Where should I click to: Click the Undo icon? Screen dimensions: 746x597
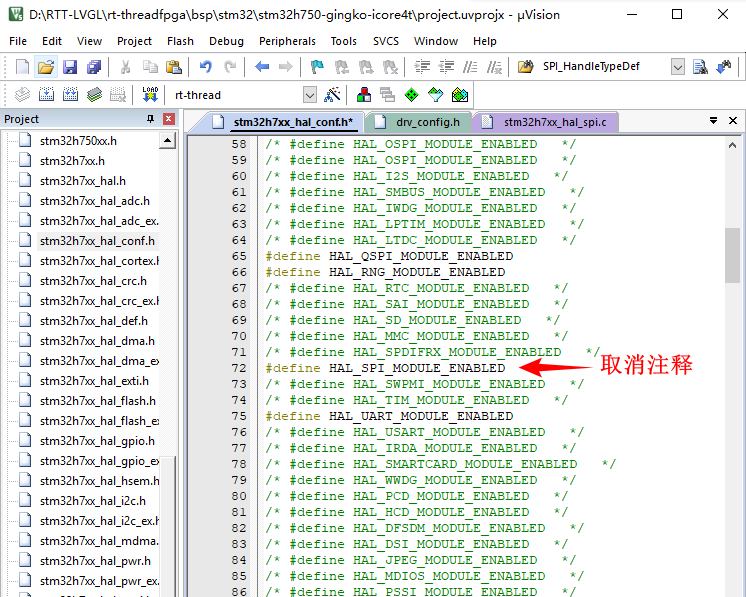tap(205, 67)
